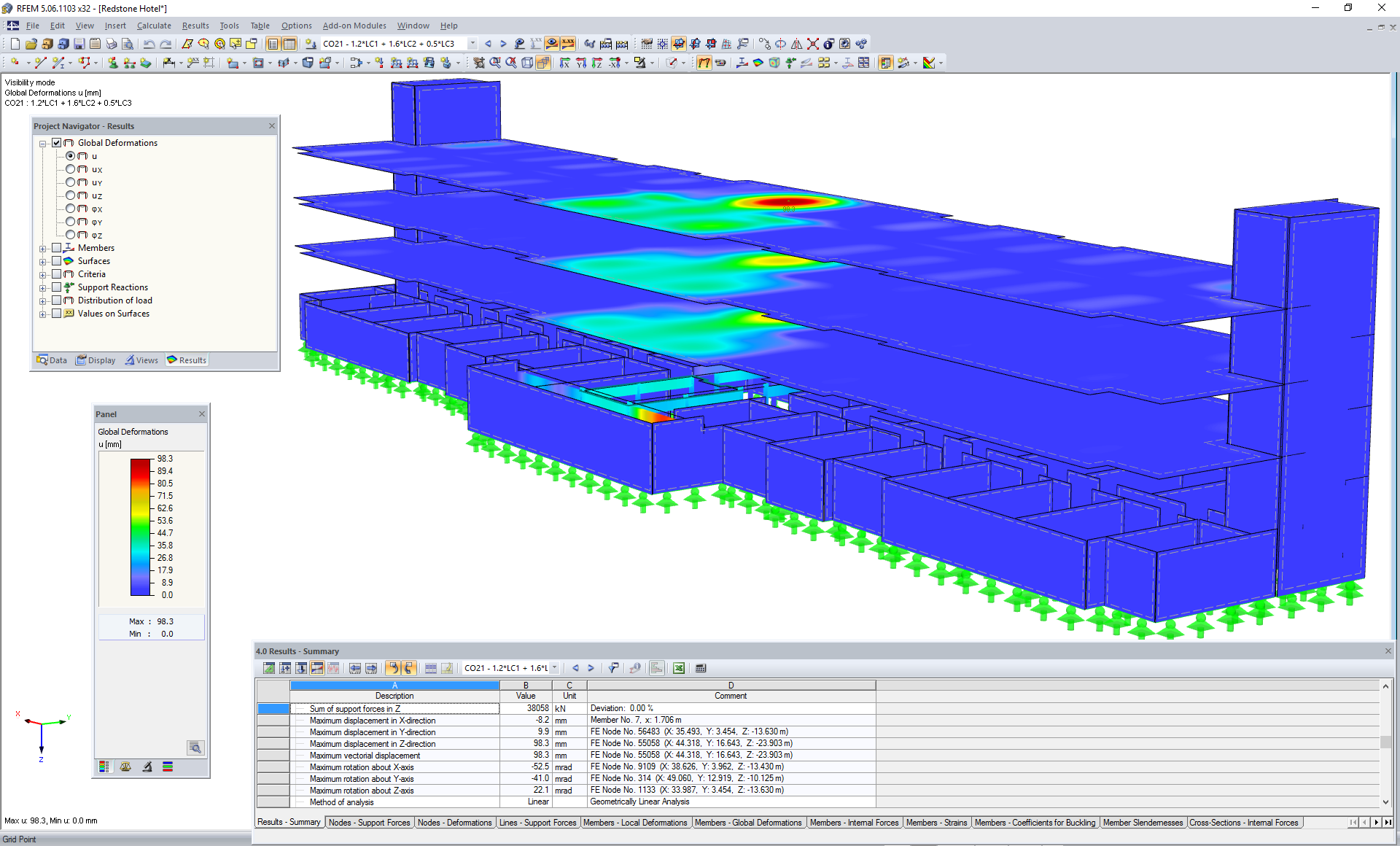Toggle the ux visibility checkbox
This screenshot has width=1400, height=846.
82,168
